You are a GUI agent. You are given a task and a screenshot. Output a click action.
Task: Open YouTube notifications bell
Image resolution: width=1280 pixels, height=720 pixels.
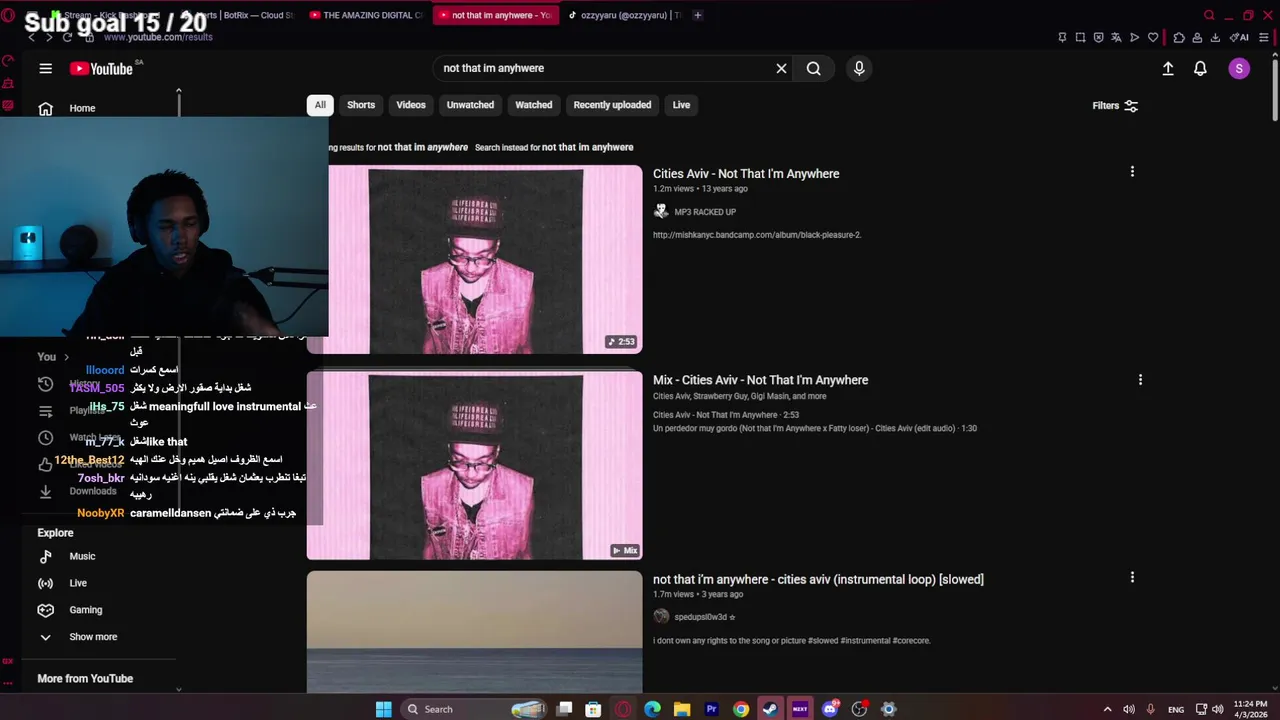(1200, 68)
